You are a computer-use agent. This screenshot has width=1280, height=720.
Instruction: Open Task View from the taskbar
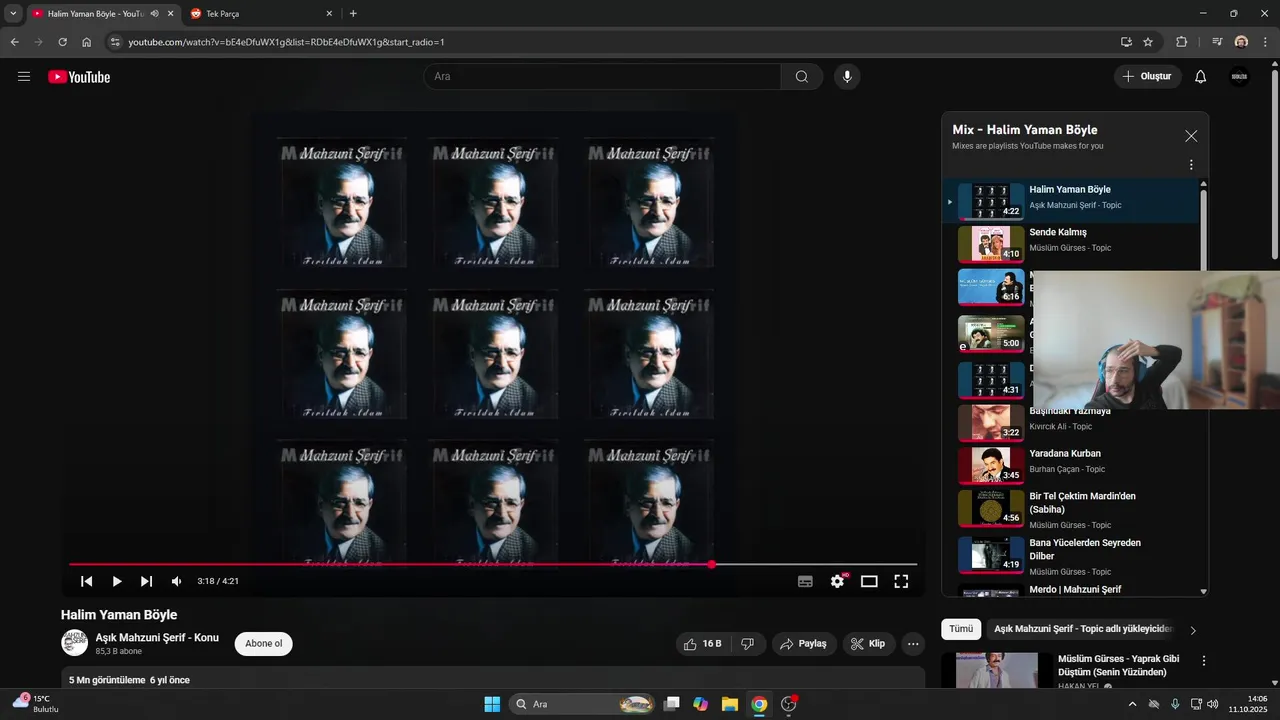click(672, 704)
